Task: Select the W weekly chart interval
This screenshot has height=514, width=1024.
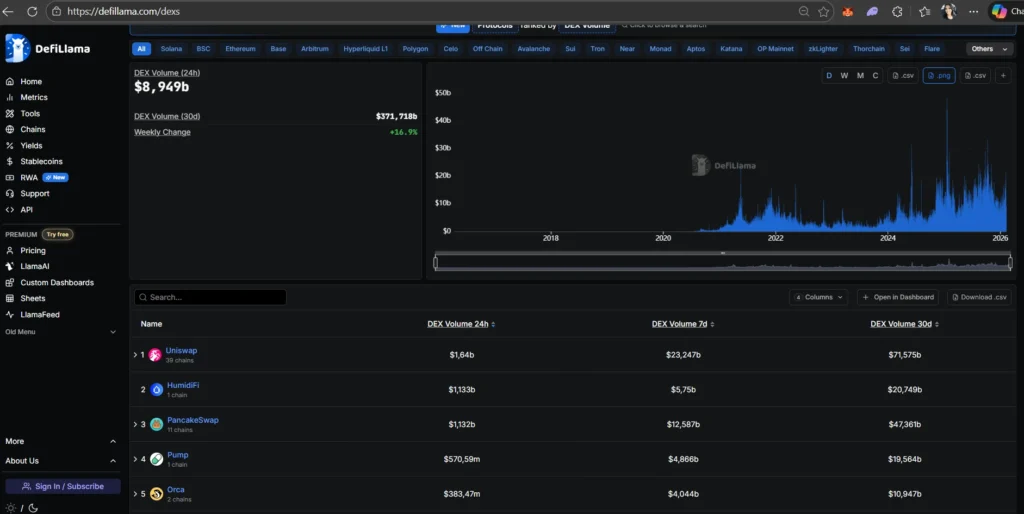Action: (x=844, y=76)
